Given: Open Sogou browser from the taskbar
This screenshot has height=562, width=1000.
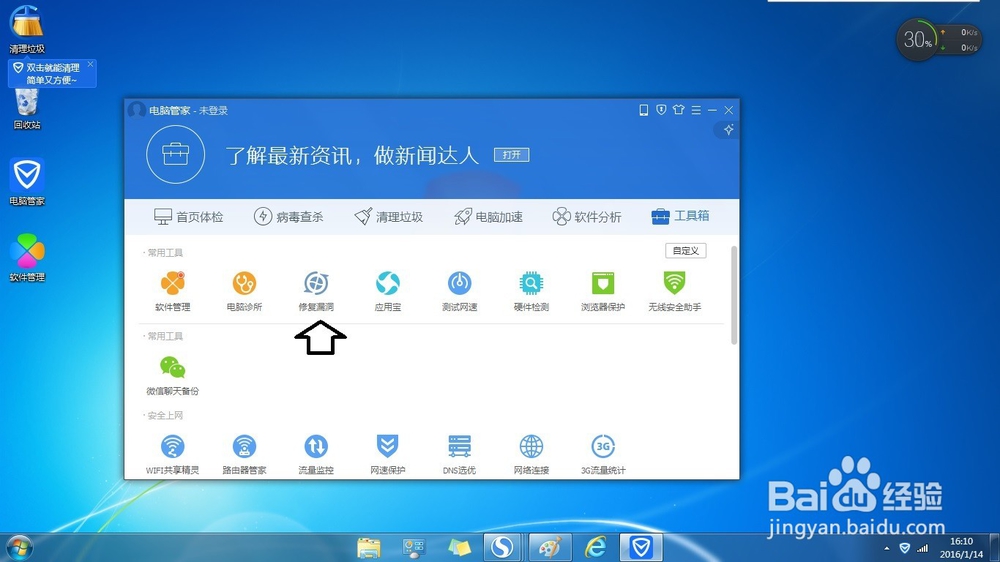Looking at the screenshot, I should (503, 547).
